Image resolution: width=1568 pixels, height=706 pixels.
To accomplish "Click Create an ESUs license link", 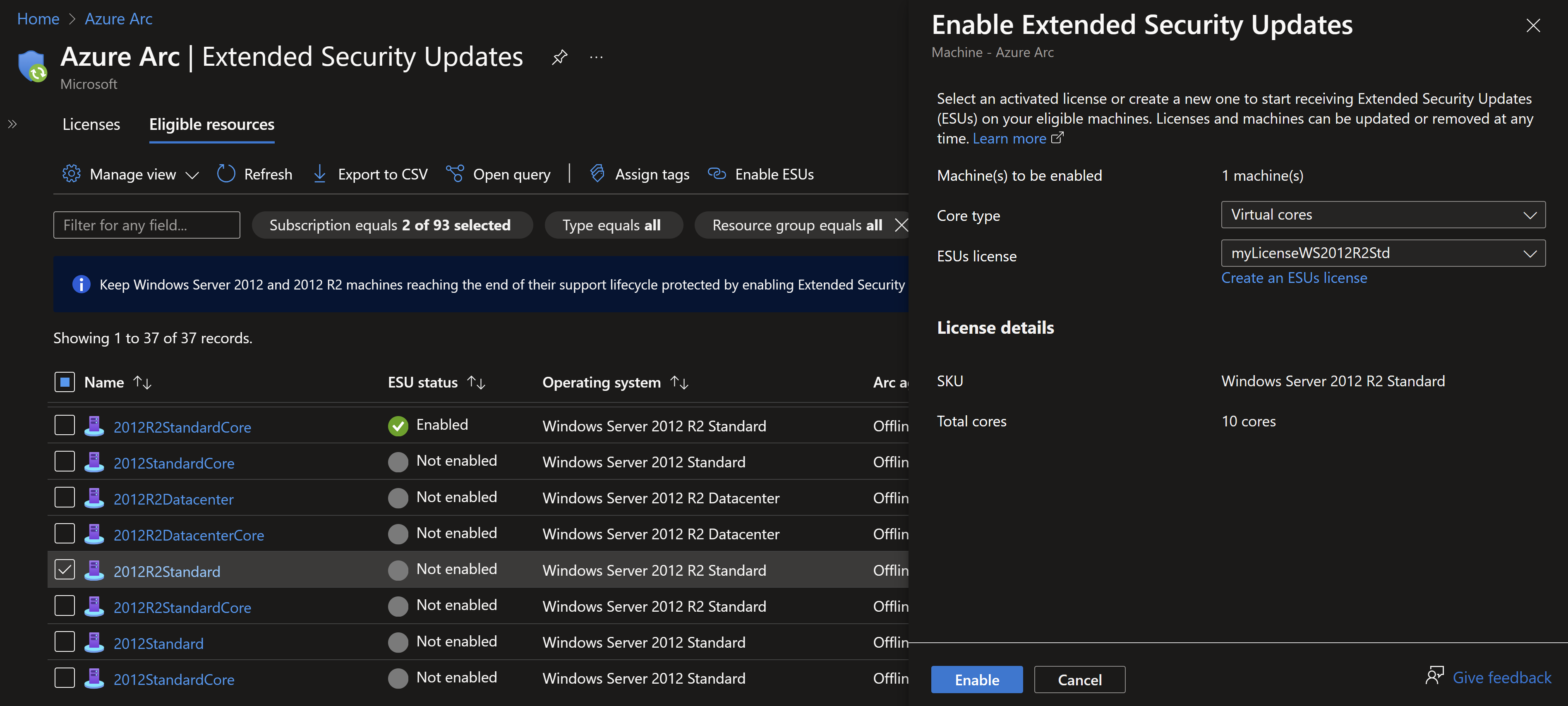I will pyautogui.click(x=1294, y=278).
